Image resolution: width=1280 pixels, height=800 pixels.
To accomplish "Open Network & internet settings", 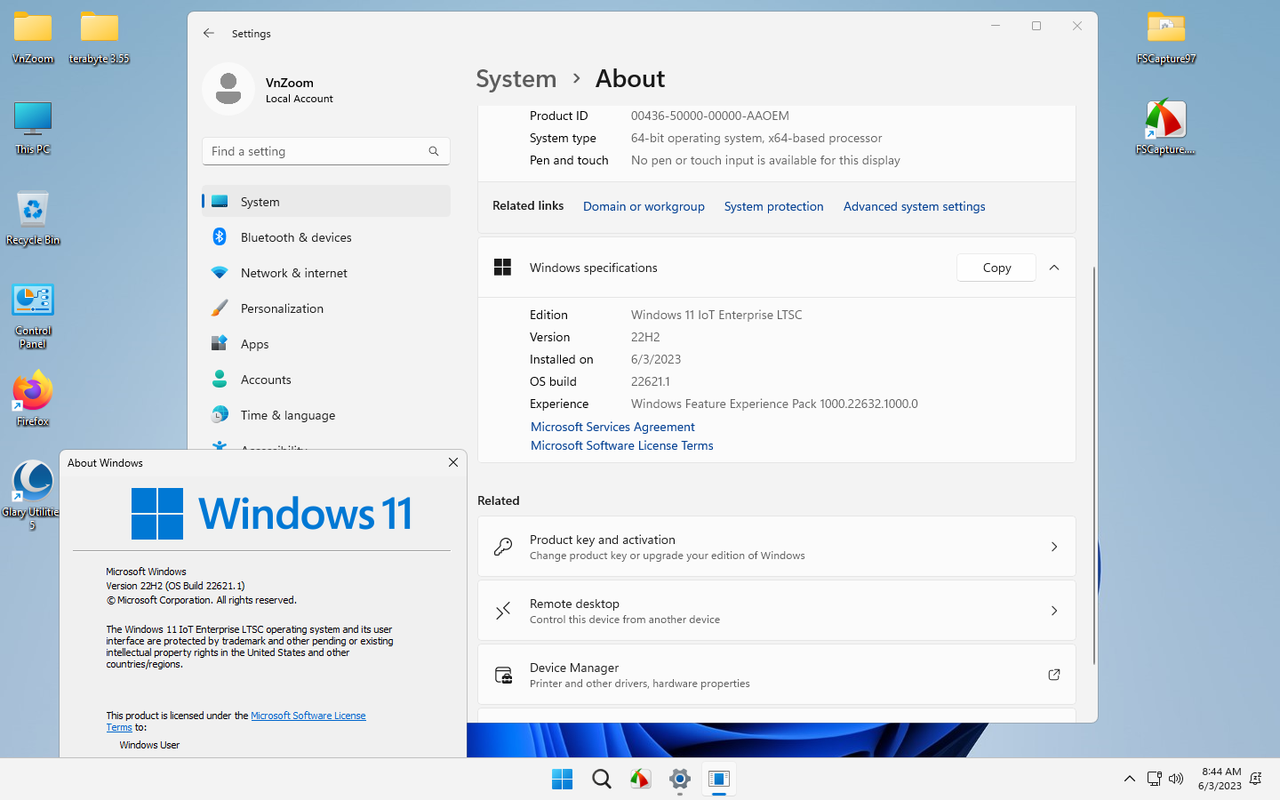I will pyautogui.click(x=326, y=273).
